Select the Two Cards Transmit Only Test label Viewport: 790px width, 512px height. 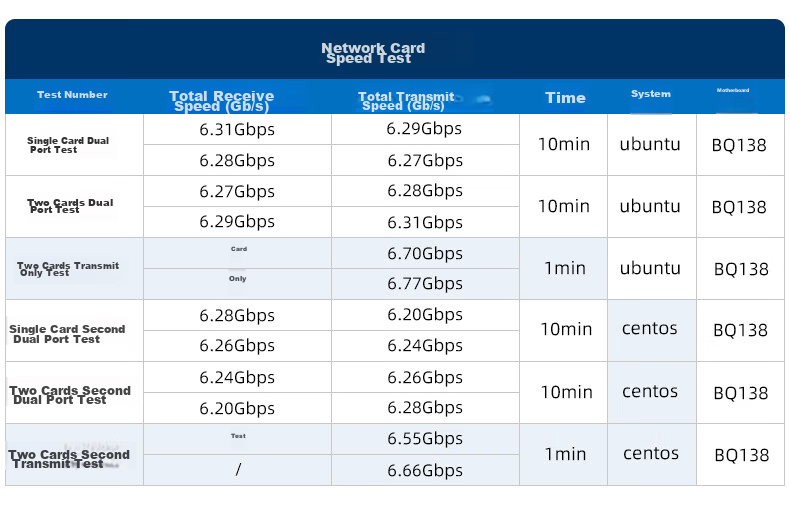pyautogui.click(x=68, y=269)
